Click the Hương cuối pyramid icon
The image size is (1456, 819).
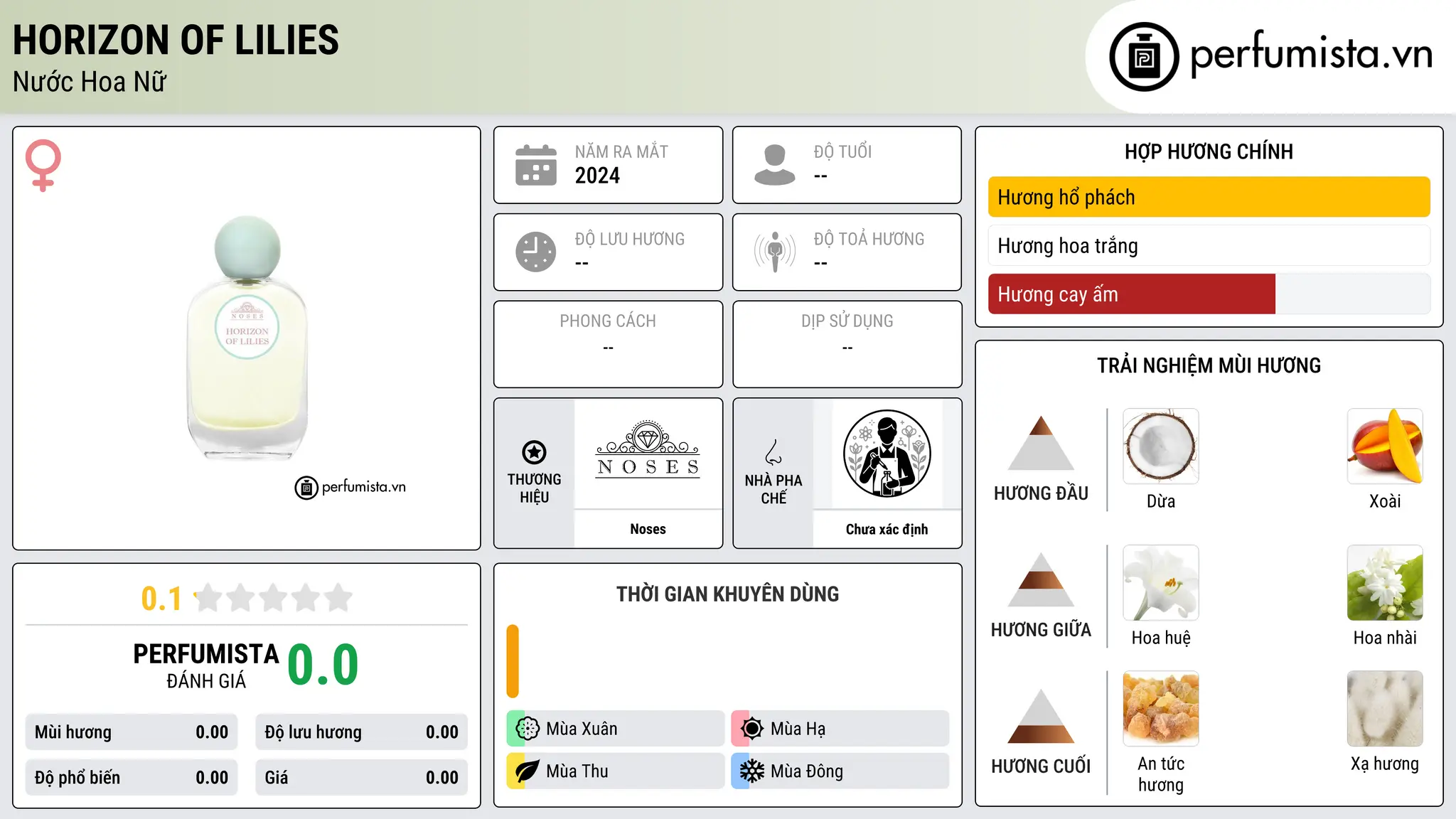1041,716
